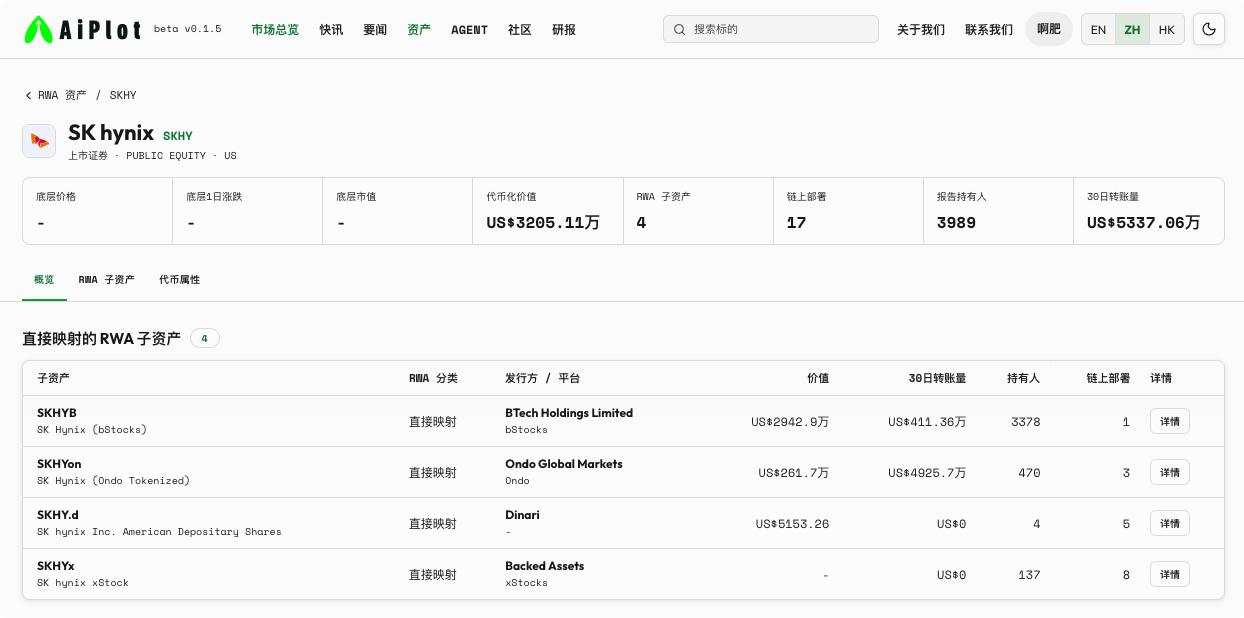The image size is (1244, 618).
Task: Go back to RWA 资产 breadcrumb
Action: coord(62,95)
